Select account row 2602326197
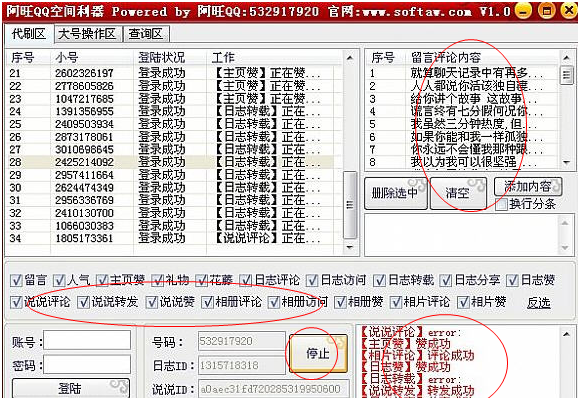578x398 pixels. 170,73
